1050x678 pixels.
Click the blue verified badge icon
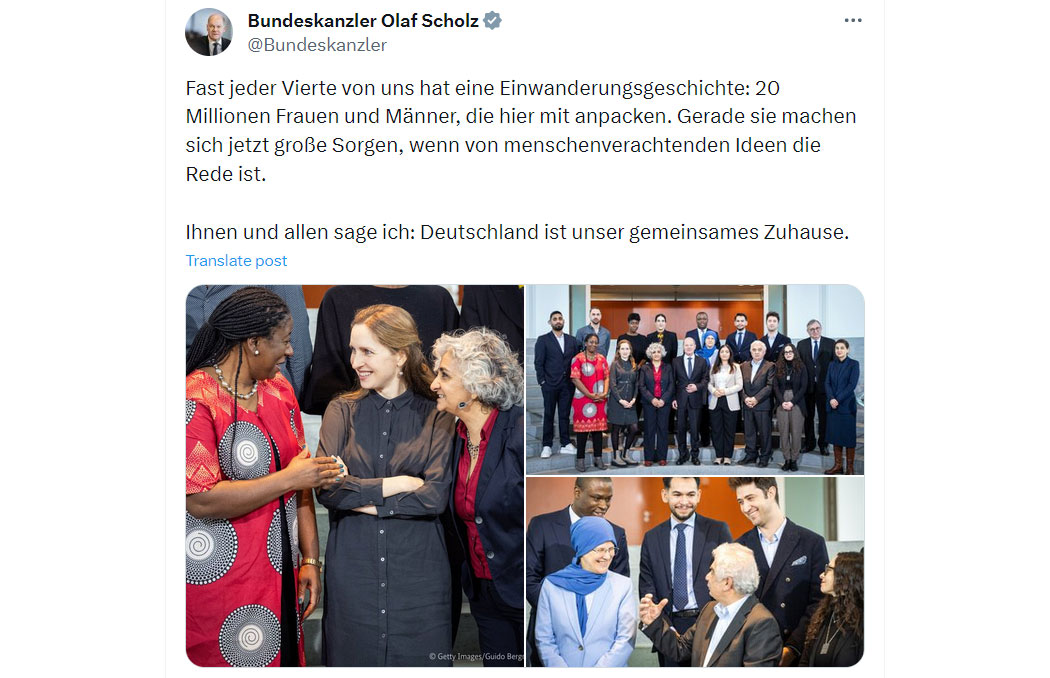click(x=492, y=21)
